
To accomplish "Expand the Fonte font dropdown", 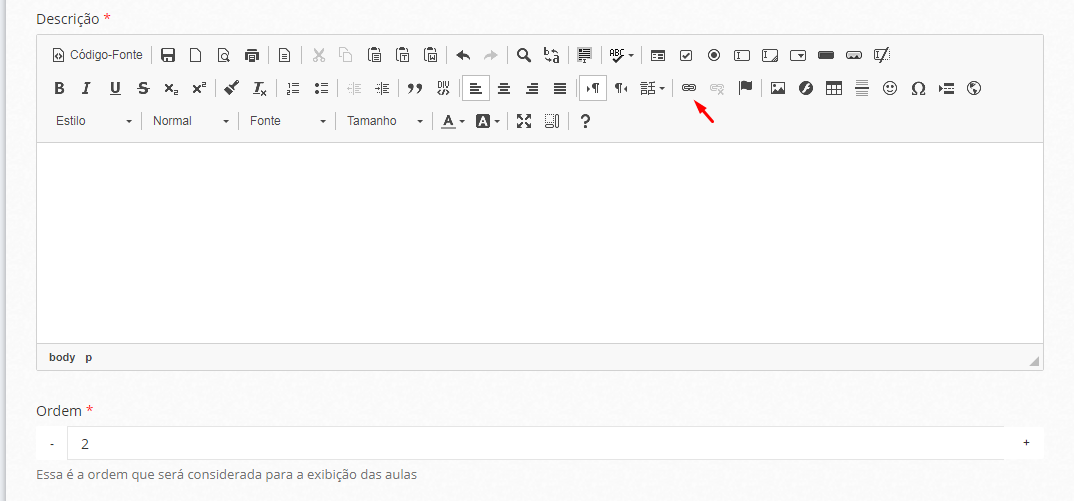I will click(x=287, y=121).
